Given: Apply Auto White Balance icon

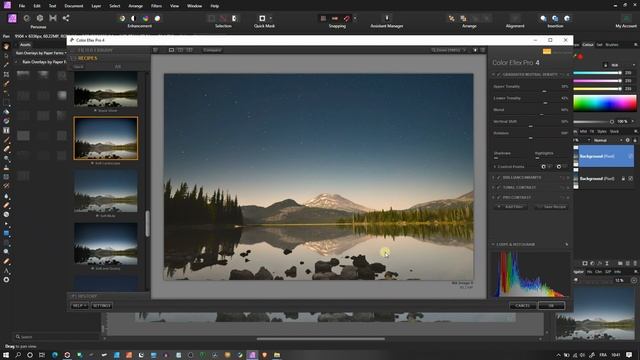Looking at the screenshot, I should point(157,18).
